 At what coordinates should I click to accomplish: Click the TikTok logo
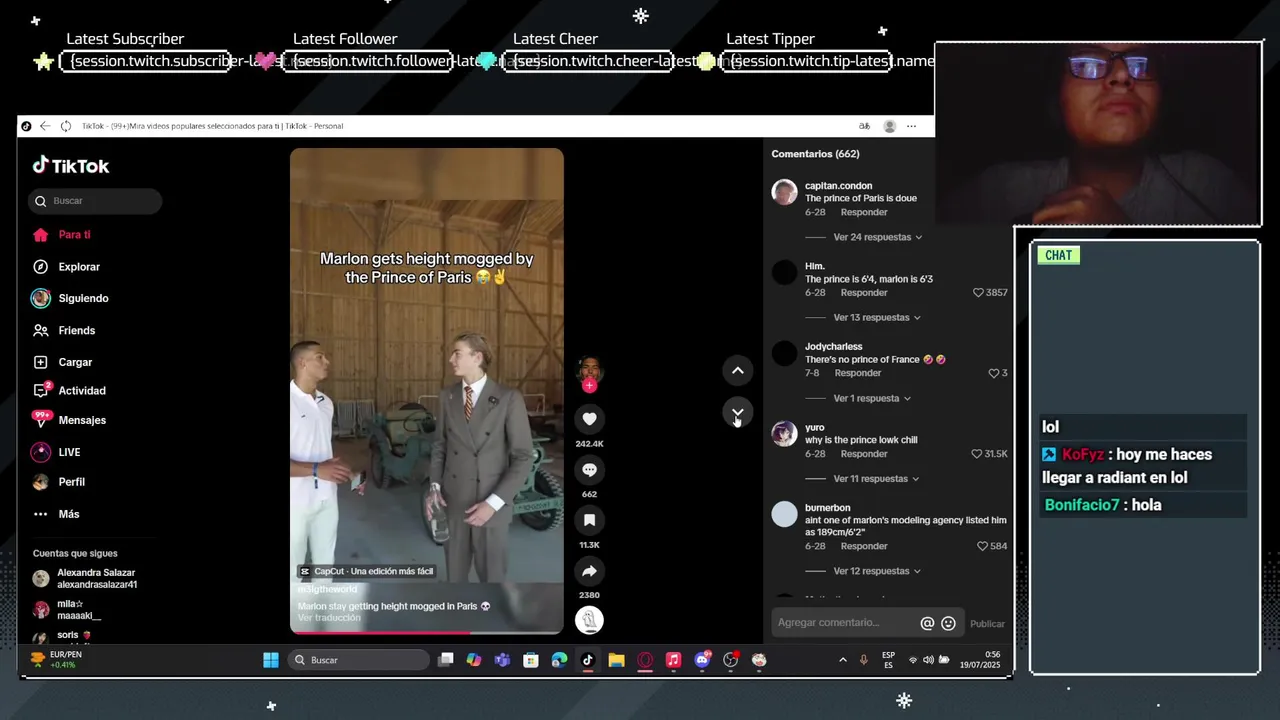tap(71, 166)
